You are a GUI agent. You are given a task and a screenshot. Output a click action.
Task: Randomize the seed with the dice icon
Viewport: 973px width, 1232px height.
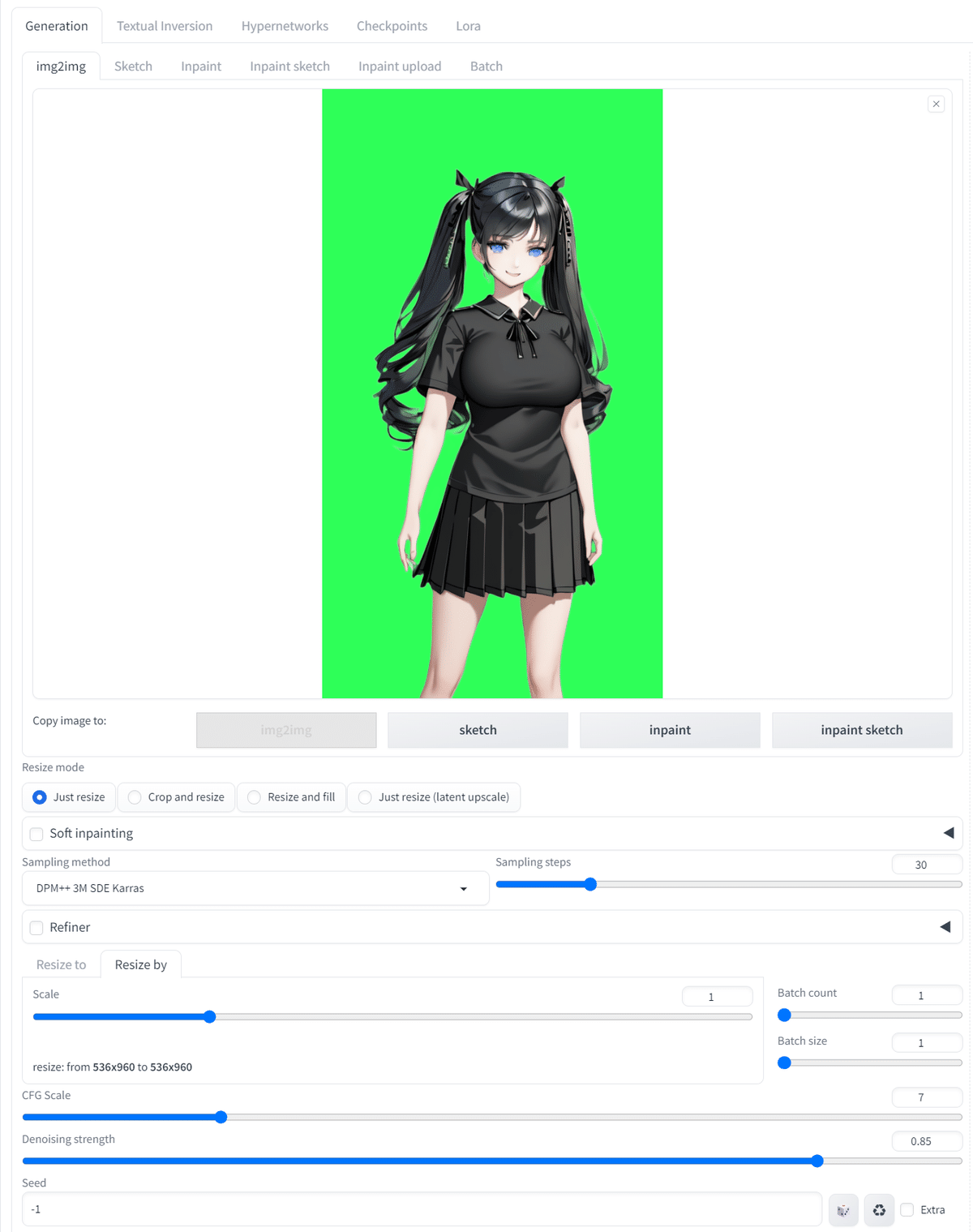pos(842,1209)
